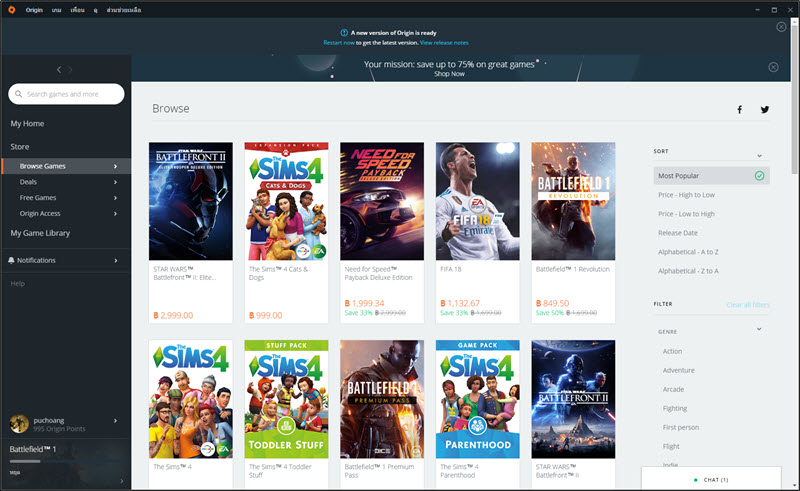Click Shop Now in promo banner
This screenshot has width=800, height=491.
click(x=449, y=74)
